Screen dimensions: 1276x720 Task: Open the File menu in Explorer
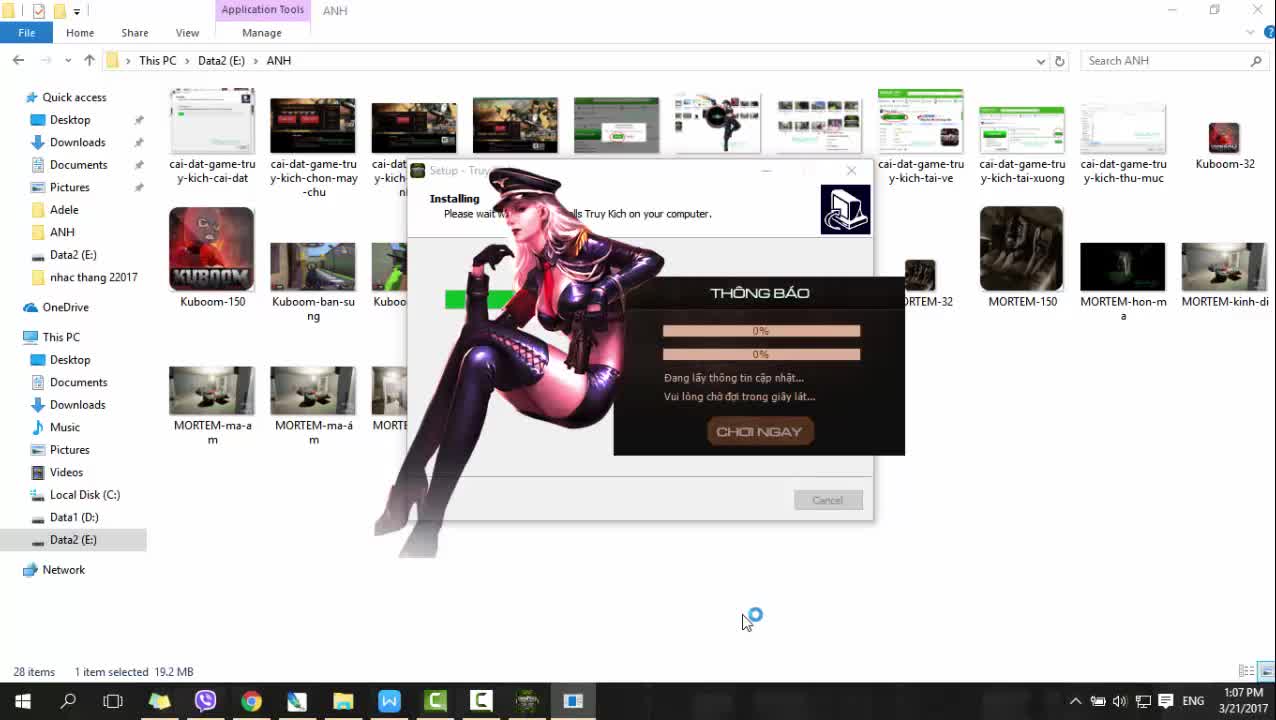point(27,33)
